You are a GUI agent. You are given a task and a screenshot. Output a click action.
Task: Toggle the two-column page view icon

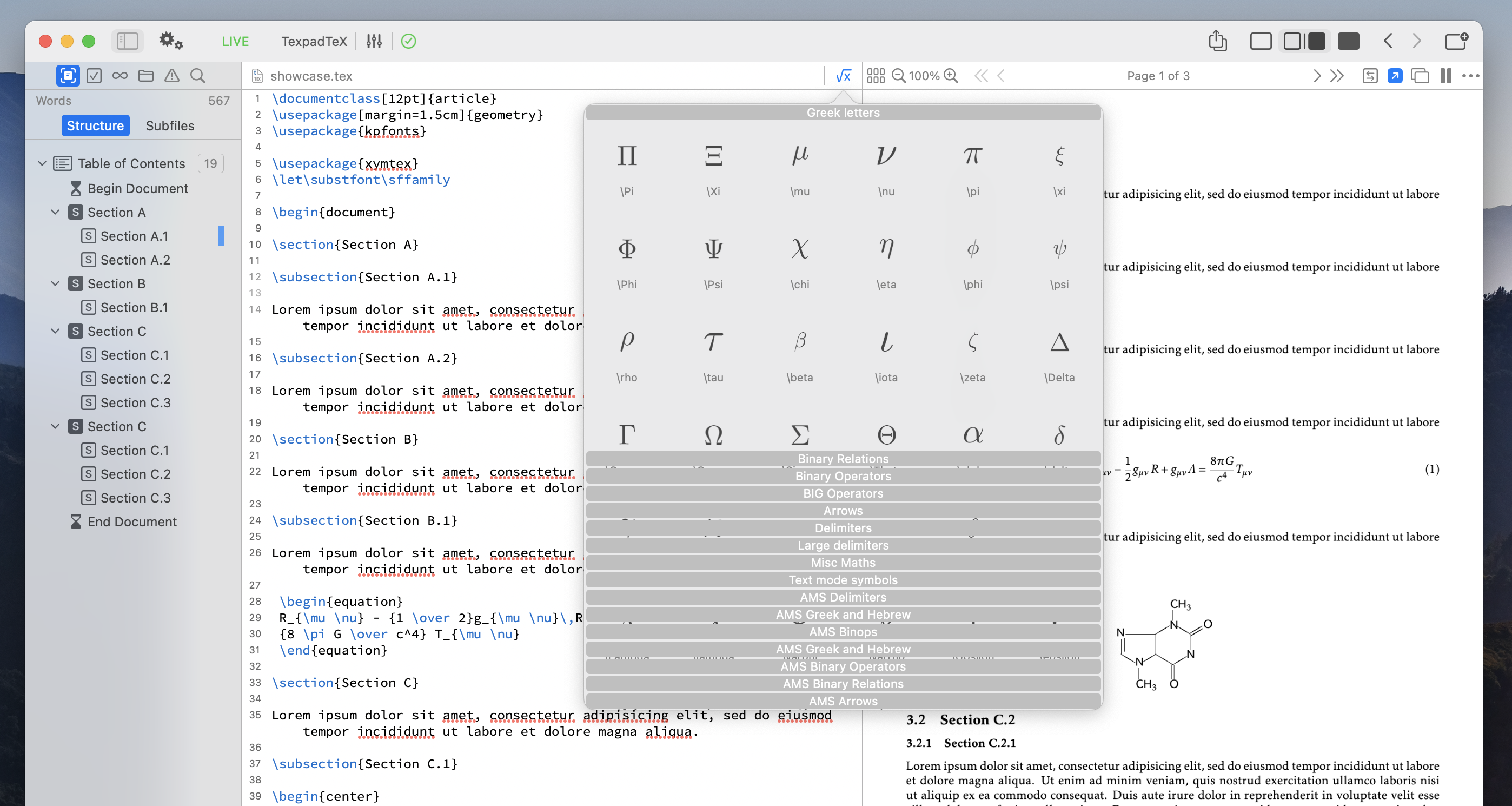[1445, 76]
